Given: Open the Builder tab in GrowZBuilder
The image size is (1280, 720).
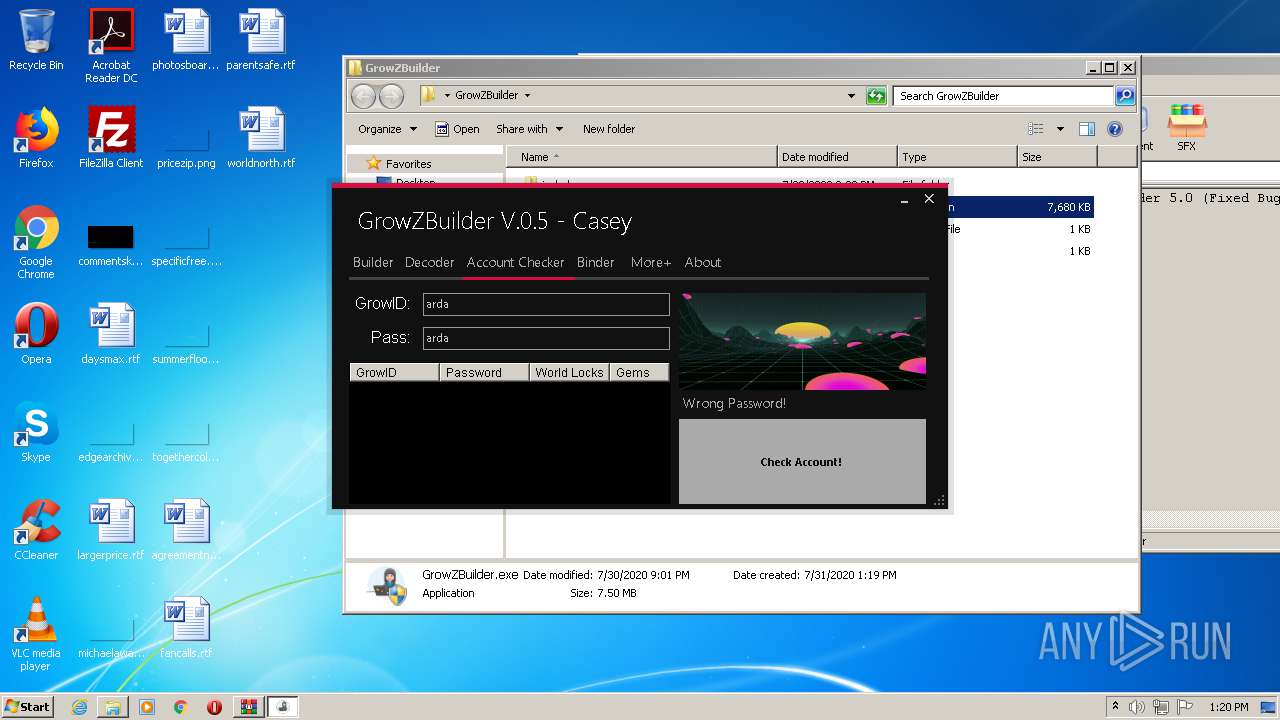Looking at the screenshot, I should click(x=373, y=262).
